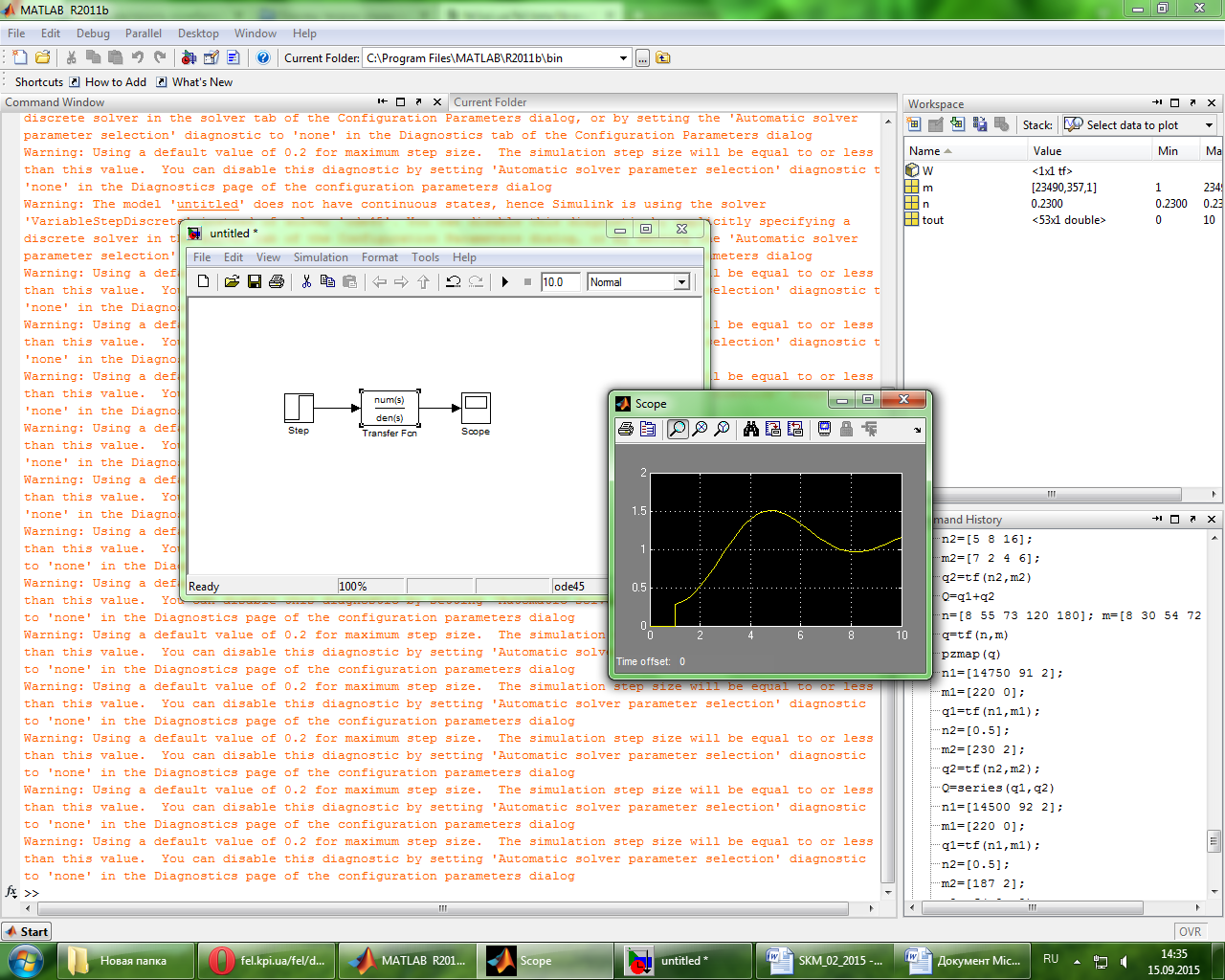This screenshot has width=1225, height=980.
Task: Open the Parallel menu in MATLAB
Action: [144, 33]
